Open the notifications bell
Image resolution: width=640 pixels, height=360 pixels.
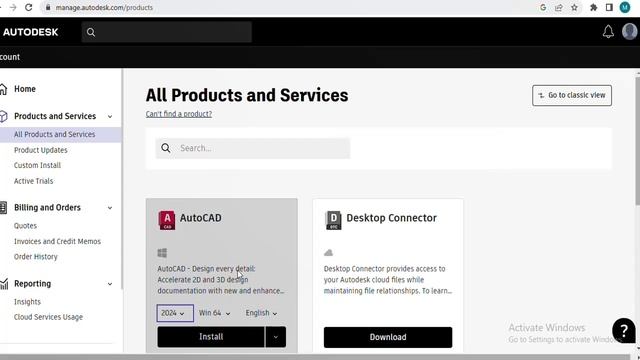[x=608, y=32]
